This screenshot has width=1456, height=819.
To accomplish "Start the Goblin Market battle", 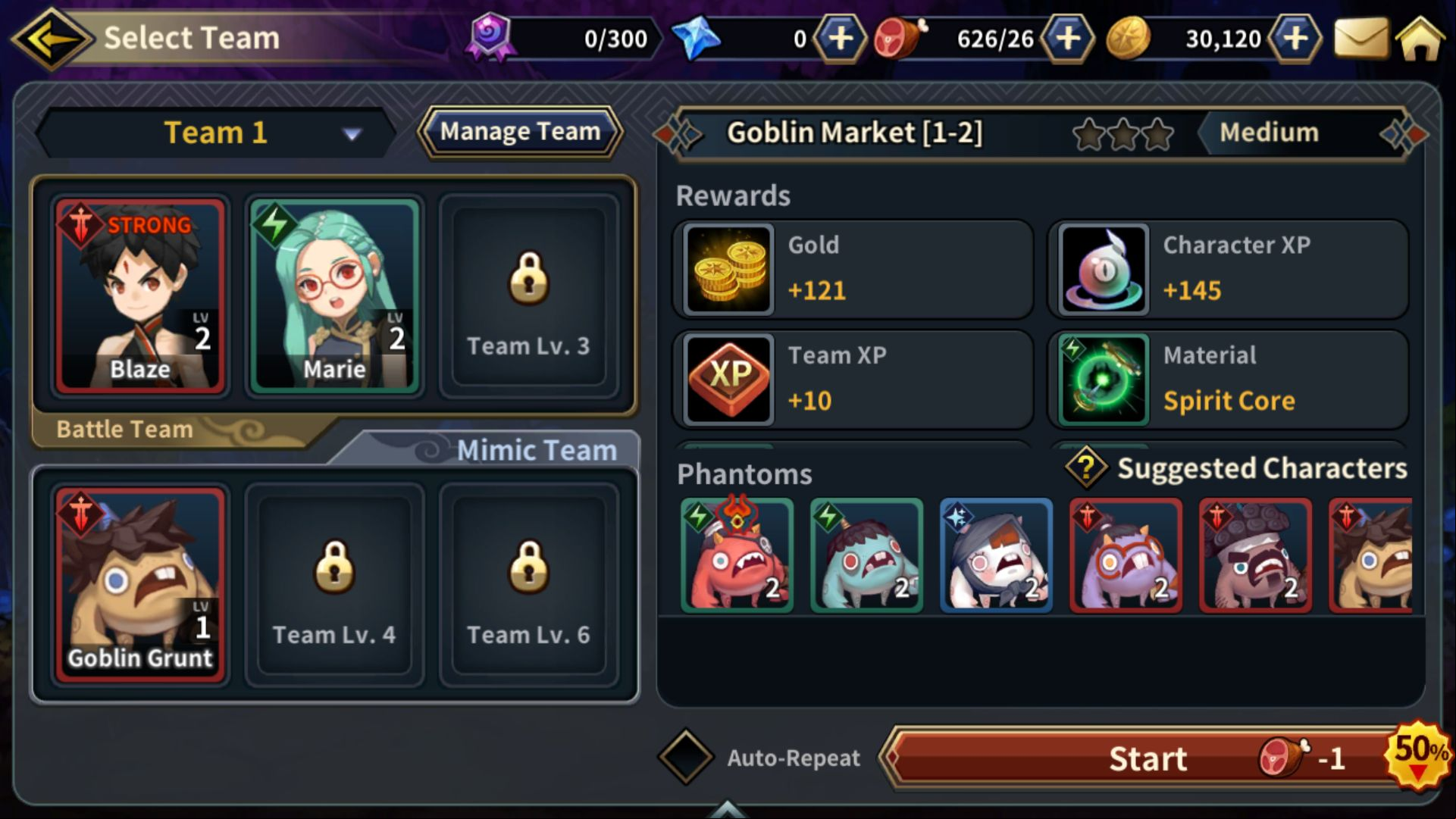I will [1148, 758].
